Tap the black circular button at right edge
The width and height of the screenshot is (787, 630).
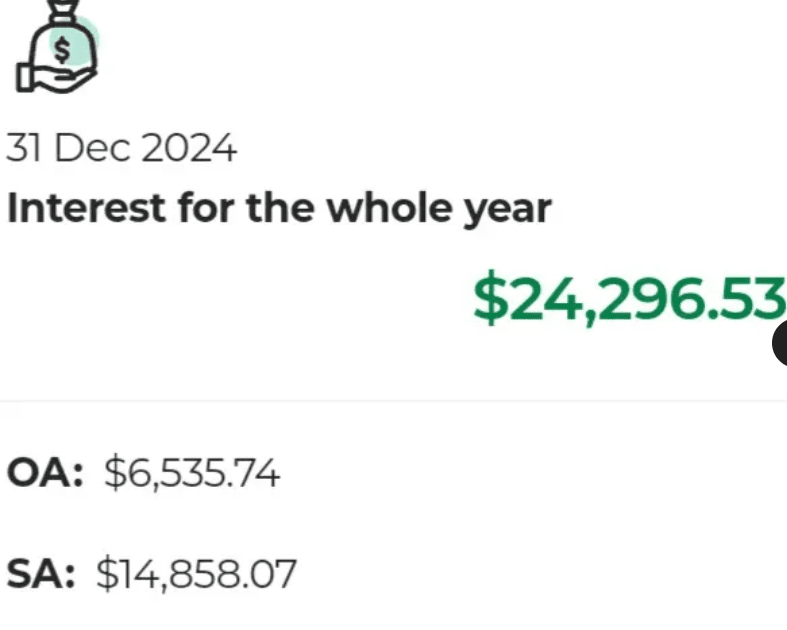779,343
